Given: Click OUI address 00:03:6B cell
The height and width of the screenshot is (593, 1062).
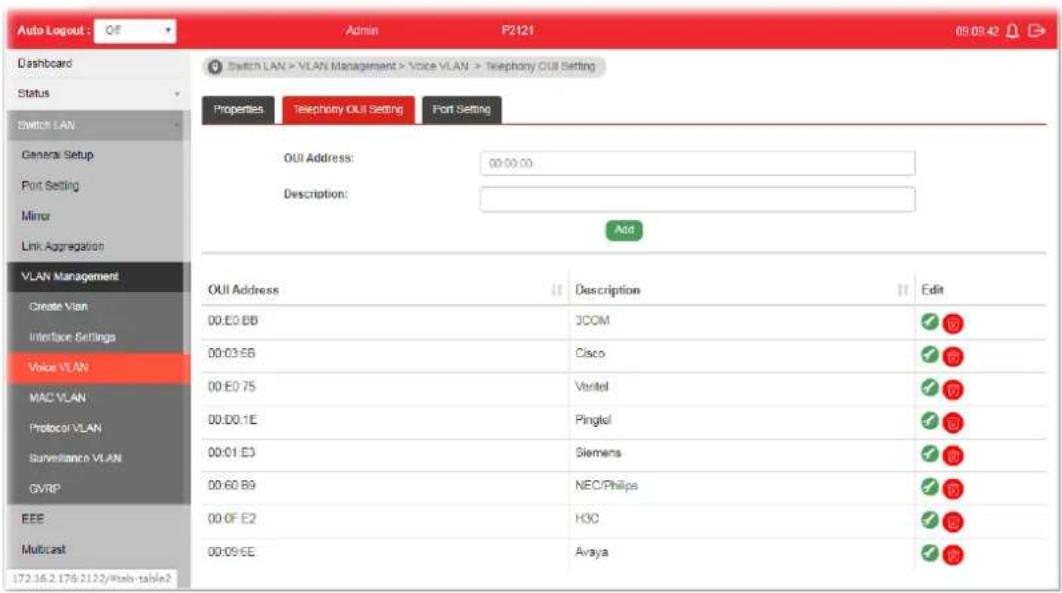Looking at the screenshot, I should 232,353.
